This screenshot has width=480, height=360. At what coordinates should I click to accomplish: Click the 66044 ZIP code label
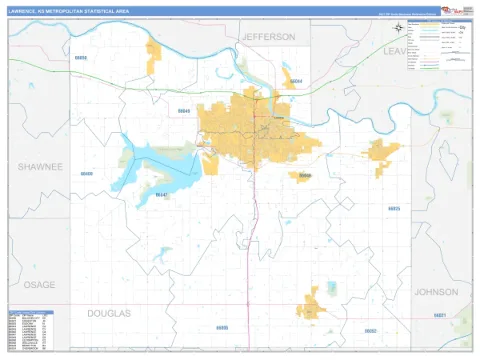[x=296, y=81]
